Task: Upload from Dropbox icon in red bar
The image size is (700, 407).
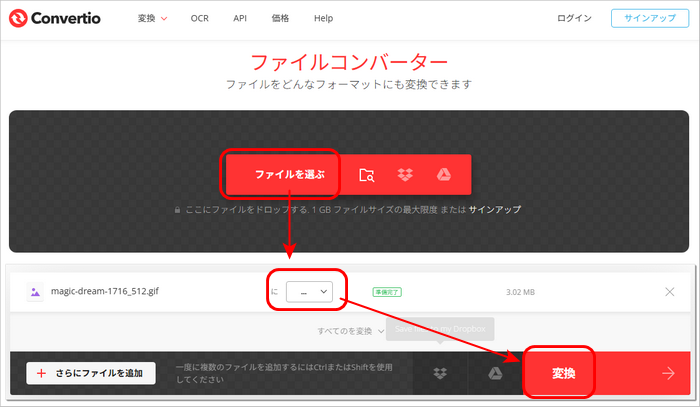Action: tap(405, 174)
